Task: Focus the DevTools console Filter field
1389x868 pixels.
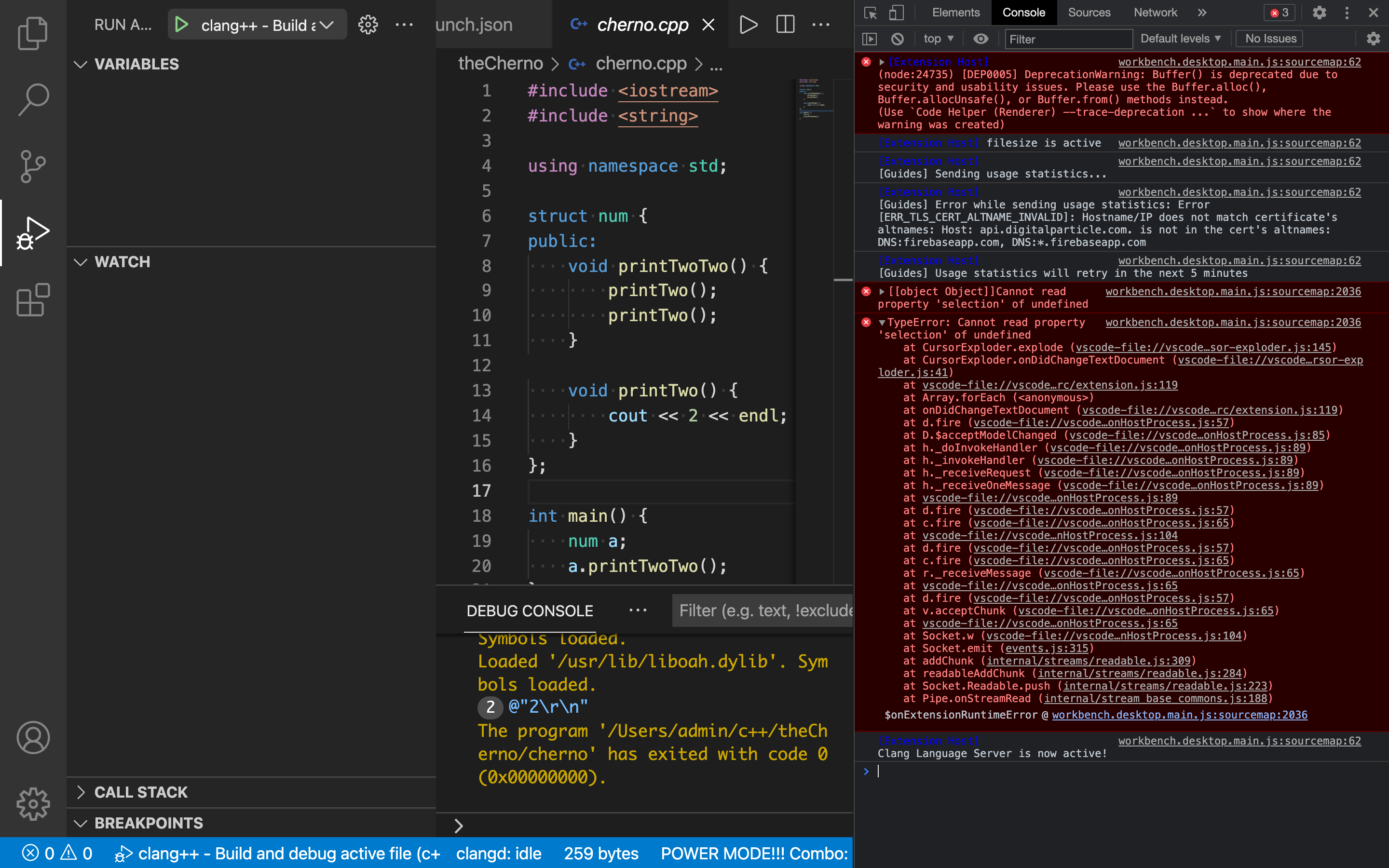Action: coord(1068,39)
